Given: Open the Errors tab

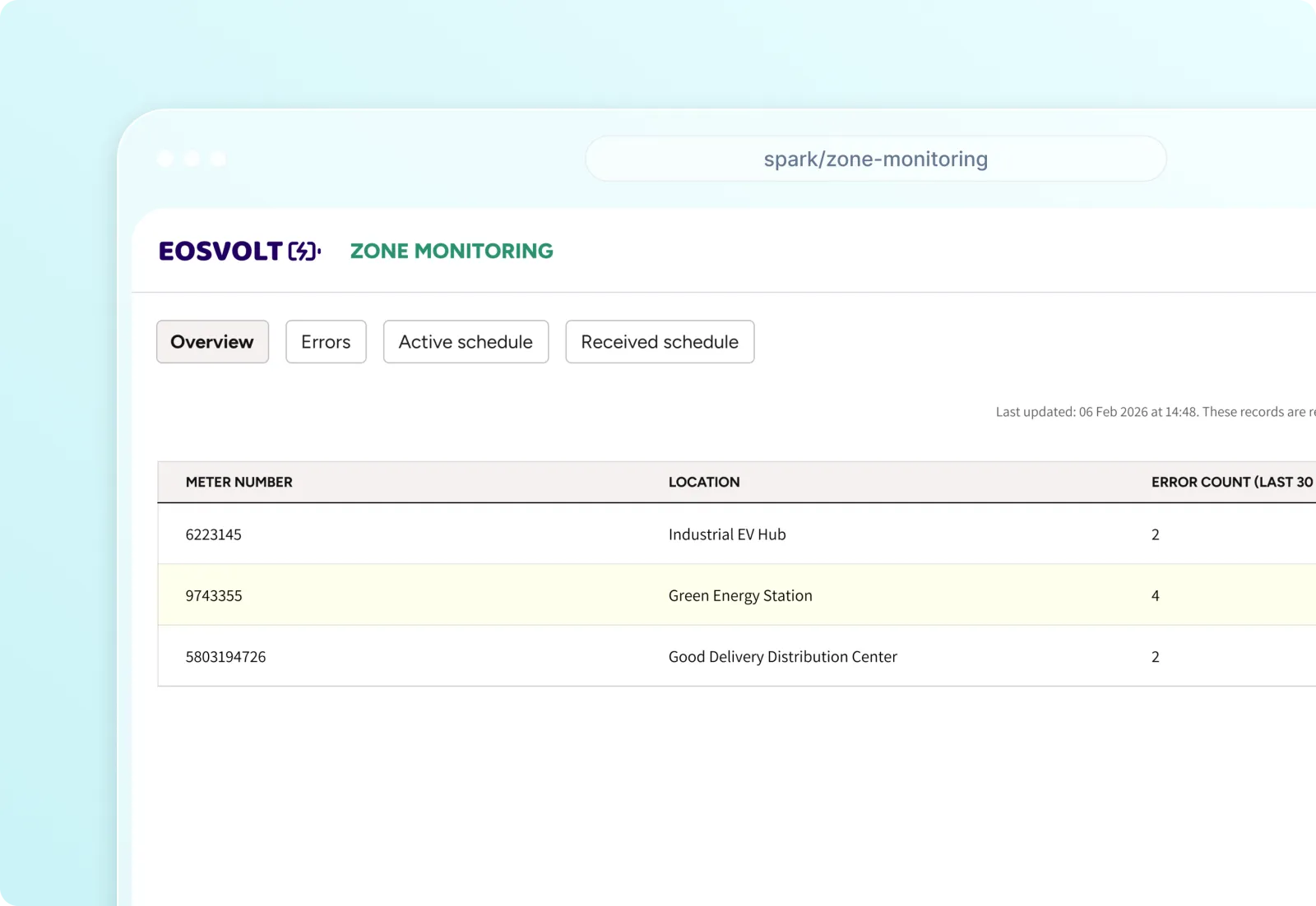Looking at the screenshot, I should pos(326,342).
